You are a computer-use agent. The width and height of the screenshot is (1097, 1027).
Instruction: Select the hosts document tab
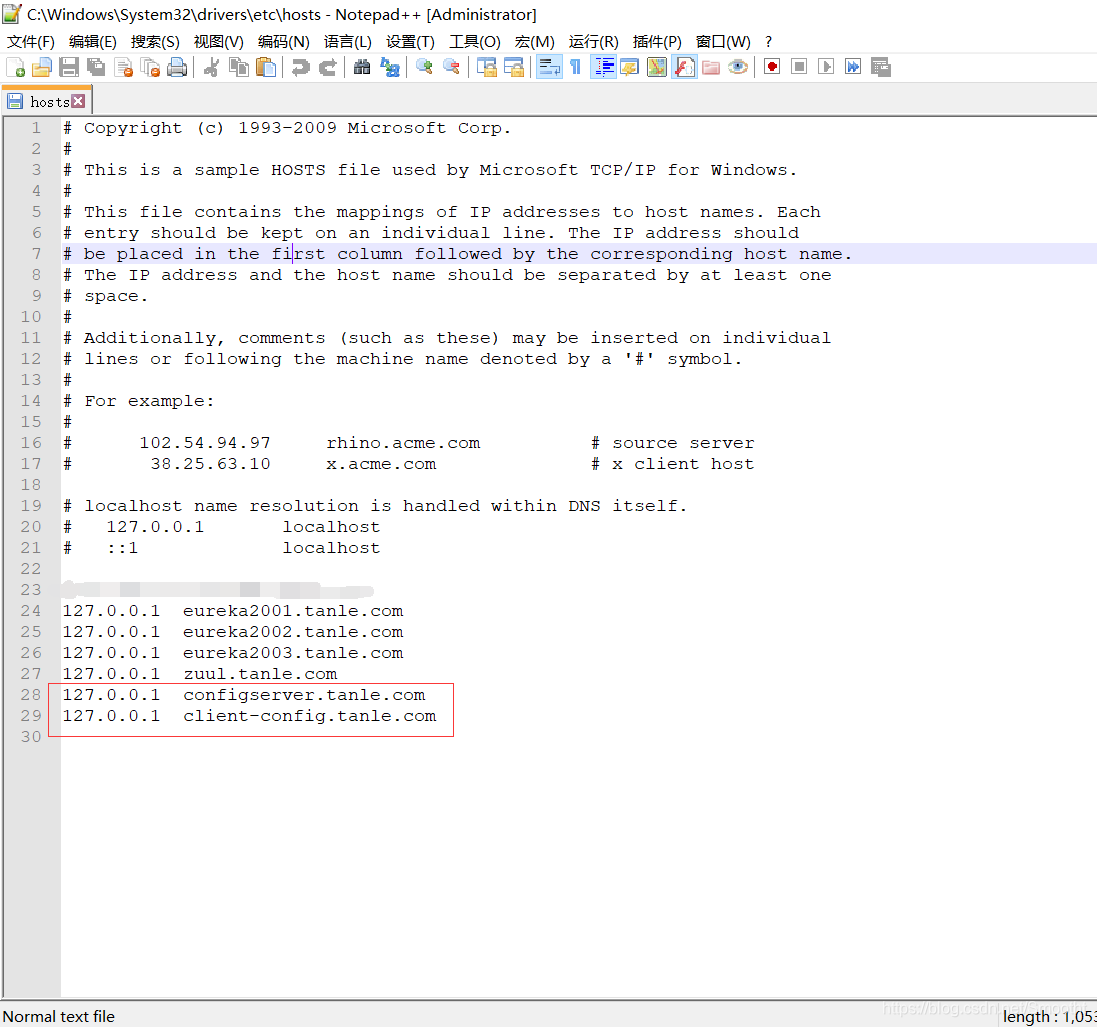coord(46,101)
